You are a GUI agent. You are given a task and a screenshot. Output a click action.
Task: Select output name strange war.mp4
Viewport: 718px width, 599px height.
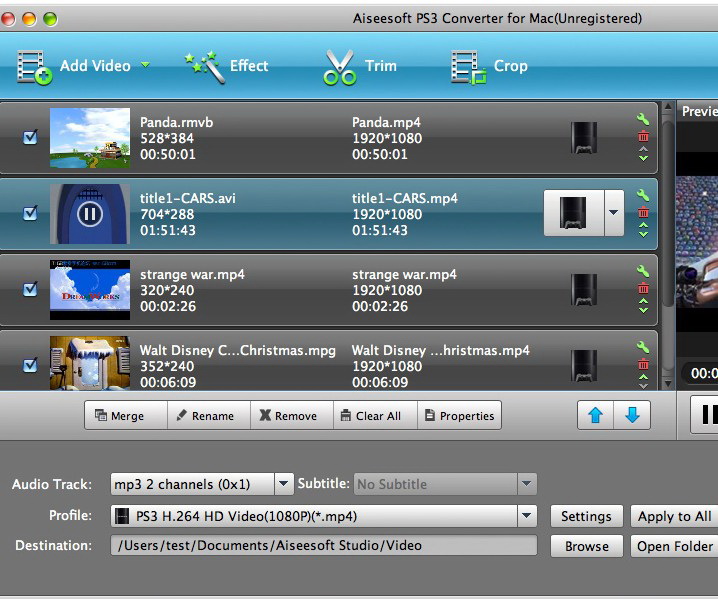tap(404, 274)
